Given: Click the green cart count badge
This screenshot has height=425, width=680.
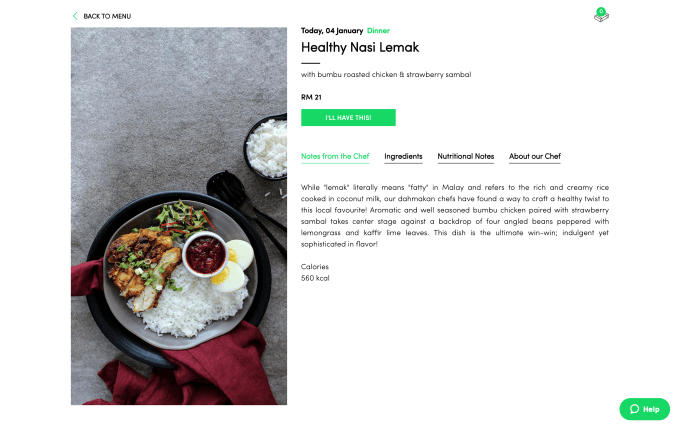Looking at the screenshot, I should (x=601, y=11).
